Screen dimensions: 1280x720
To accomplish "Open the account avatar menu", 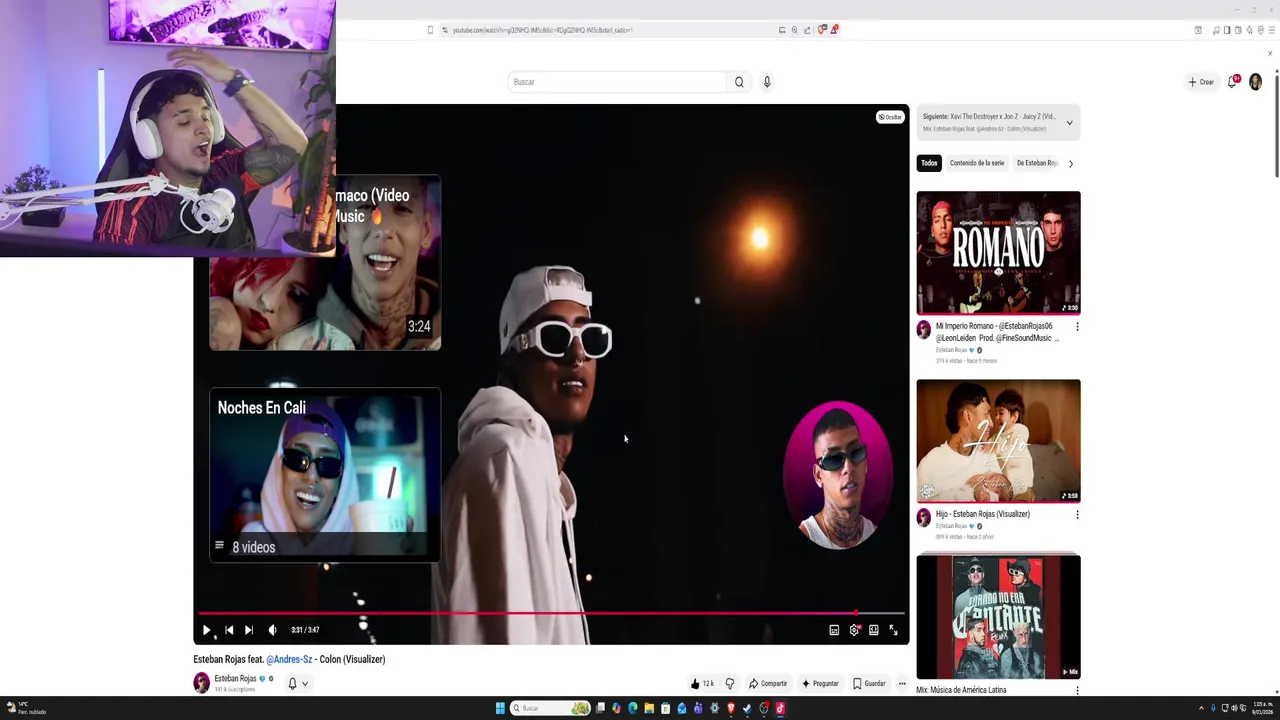I will (1255, 82).
